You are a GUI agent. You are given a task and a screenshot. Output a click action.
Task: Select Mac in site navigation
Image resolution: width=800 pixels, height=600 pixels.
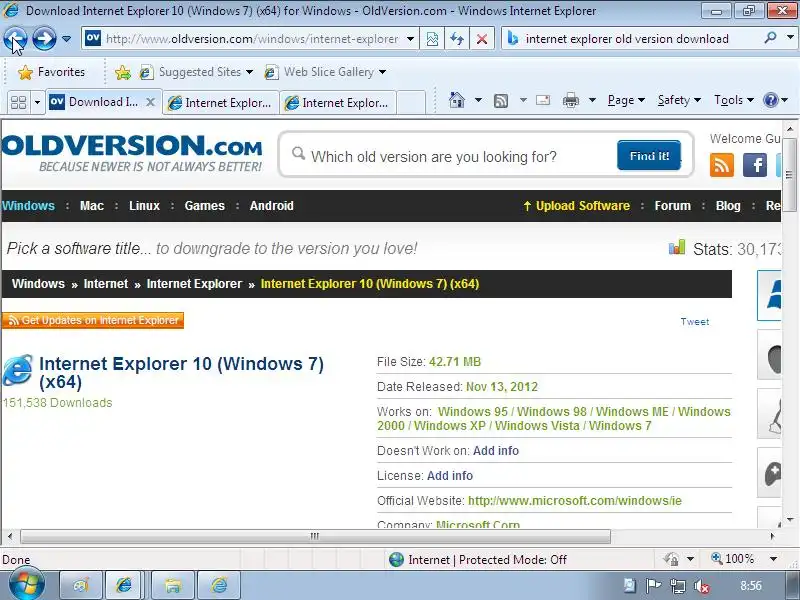[x=92, y=206]
